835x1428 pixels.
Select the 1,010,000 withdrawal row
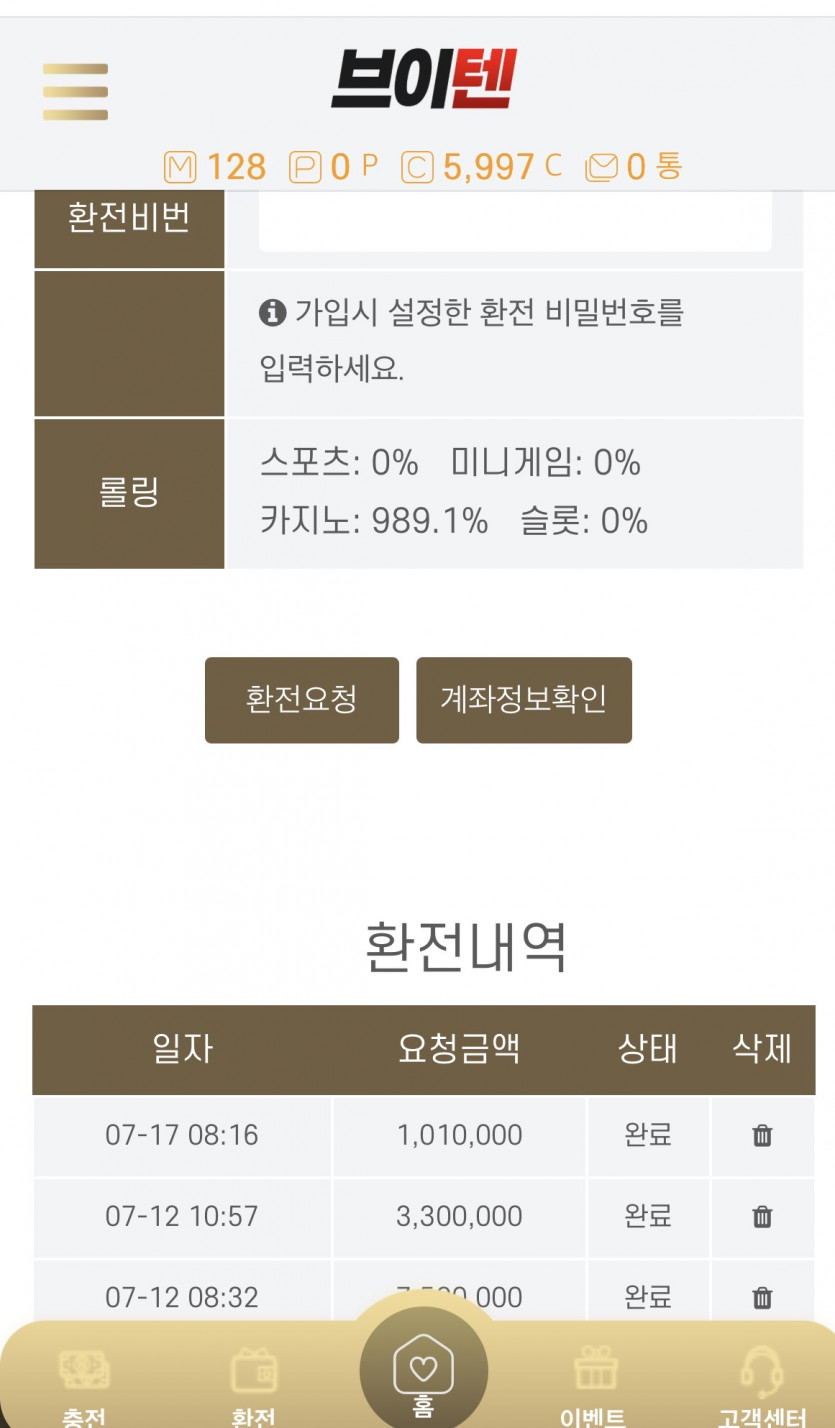pos(424,1135)
